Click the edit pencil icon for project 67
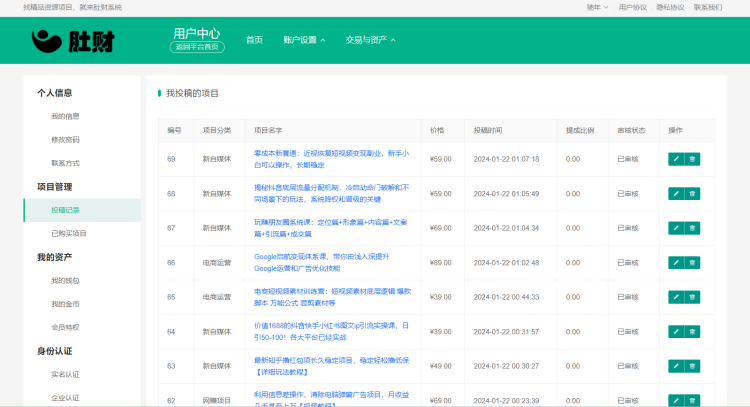The width and height of the screenshot is (750, 407). coord(676,228)
